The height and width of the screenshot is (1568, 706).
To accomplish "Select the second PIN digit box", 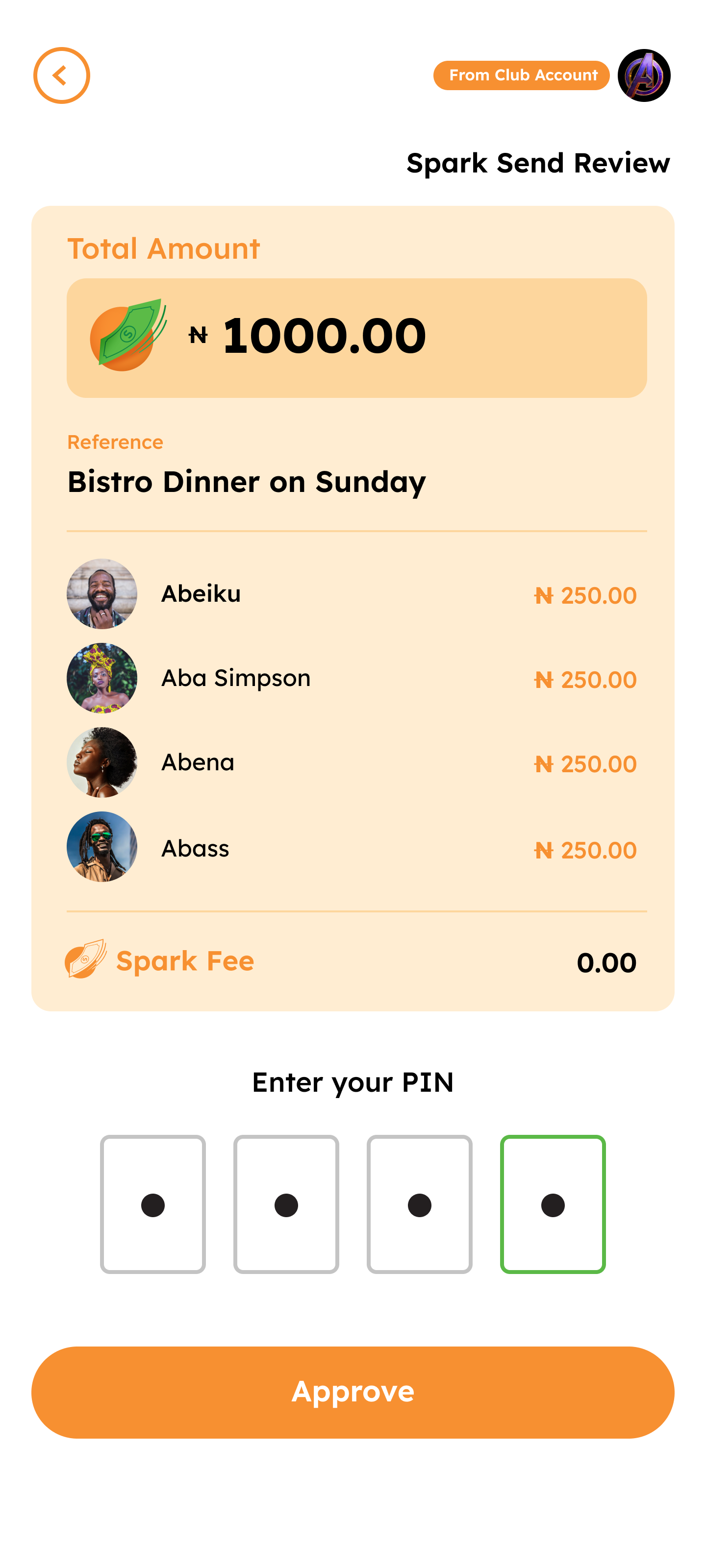I will pos(286,1204).
